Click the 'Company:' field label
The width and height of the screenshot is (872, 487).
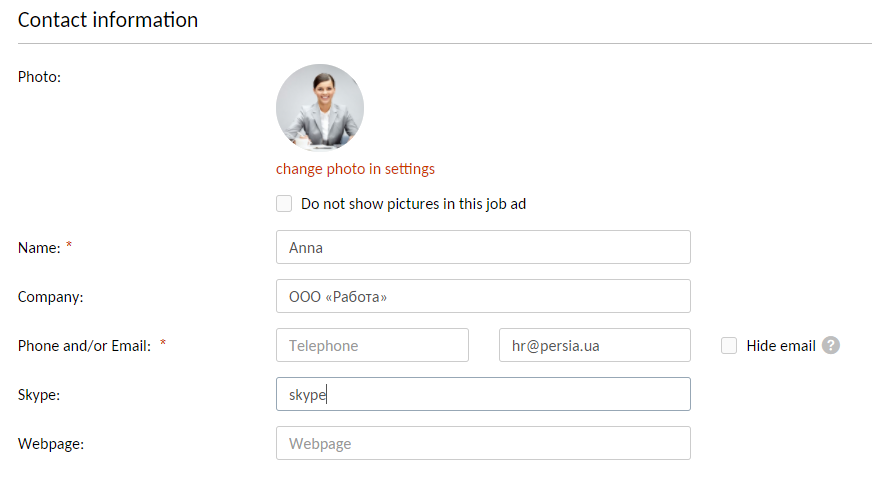click(51, 296)
